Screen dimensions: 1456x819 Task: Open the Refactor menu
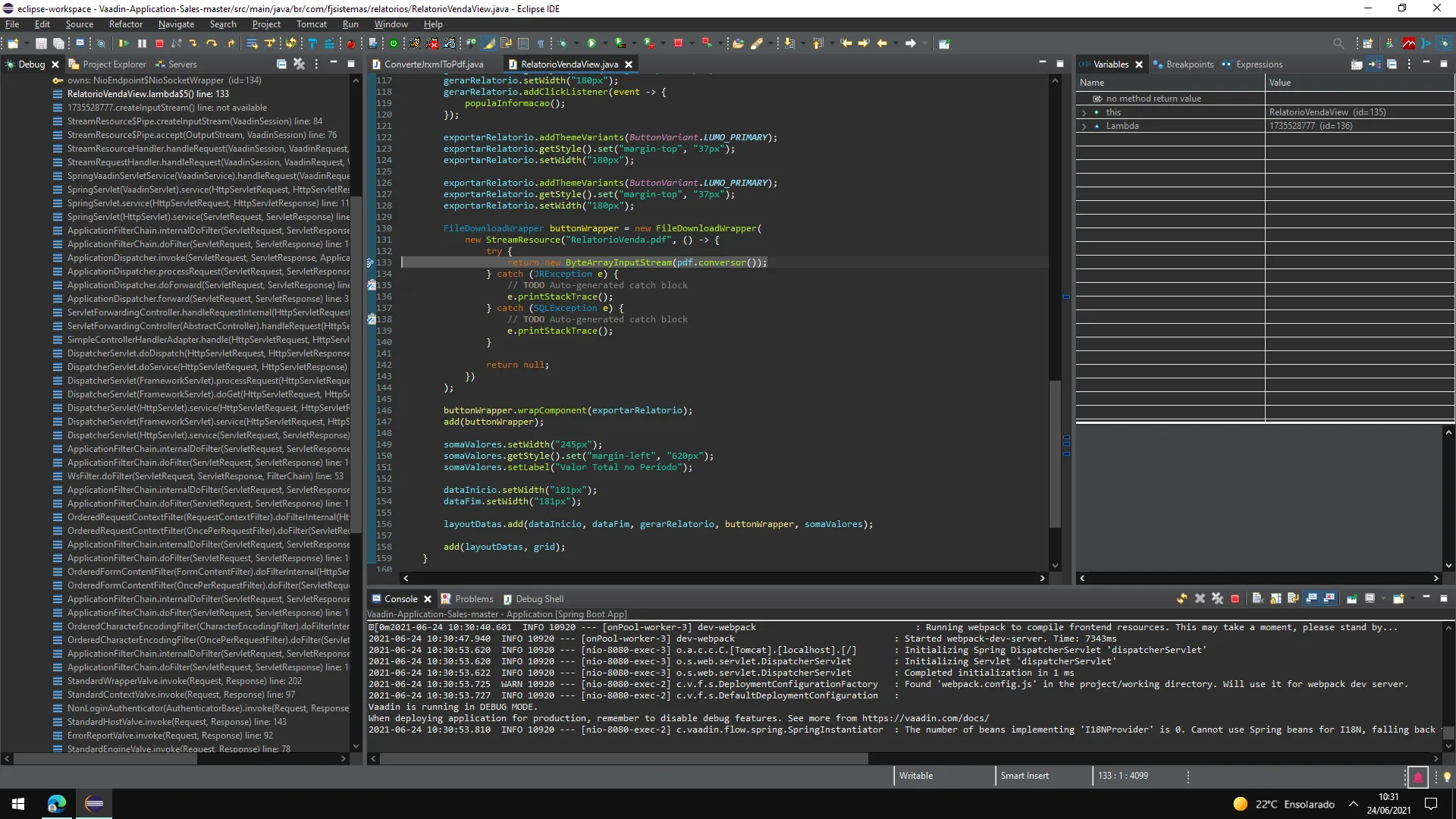point(125,24)
